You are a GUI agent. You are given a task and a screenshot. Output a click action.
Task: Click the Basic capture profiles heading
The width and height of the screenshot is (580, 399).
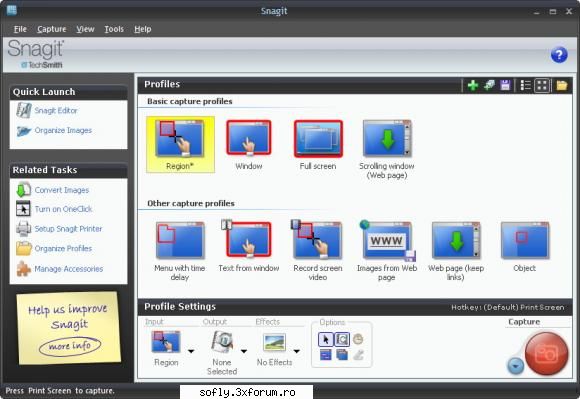pos(190,101)
